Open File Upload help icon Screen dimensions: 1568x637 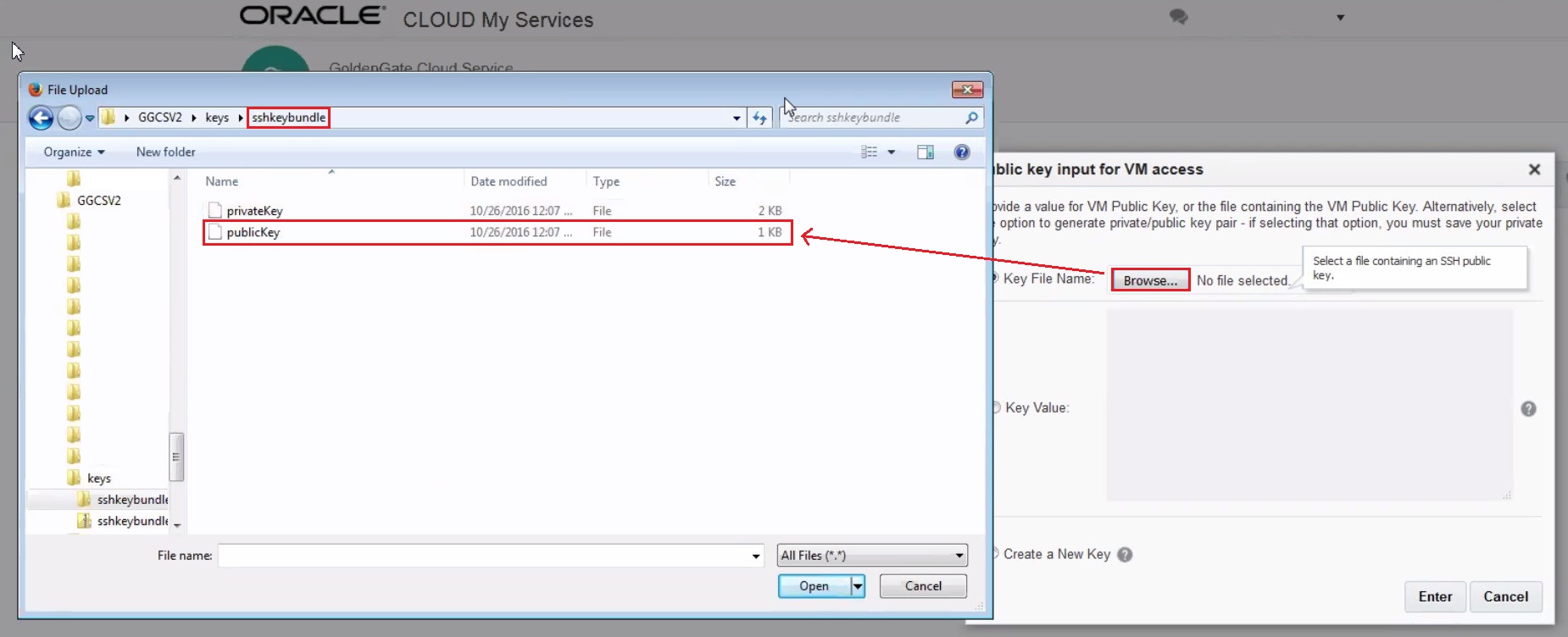[x=962, y=152]
